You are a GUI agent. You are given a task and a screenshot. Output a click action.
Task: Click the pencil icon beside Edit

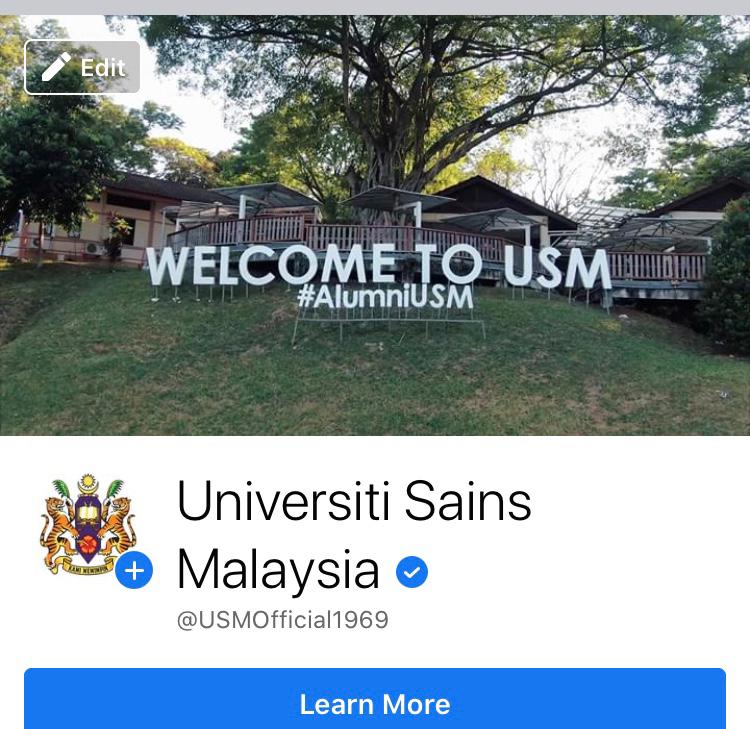[x=56, y=67]
